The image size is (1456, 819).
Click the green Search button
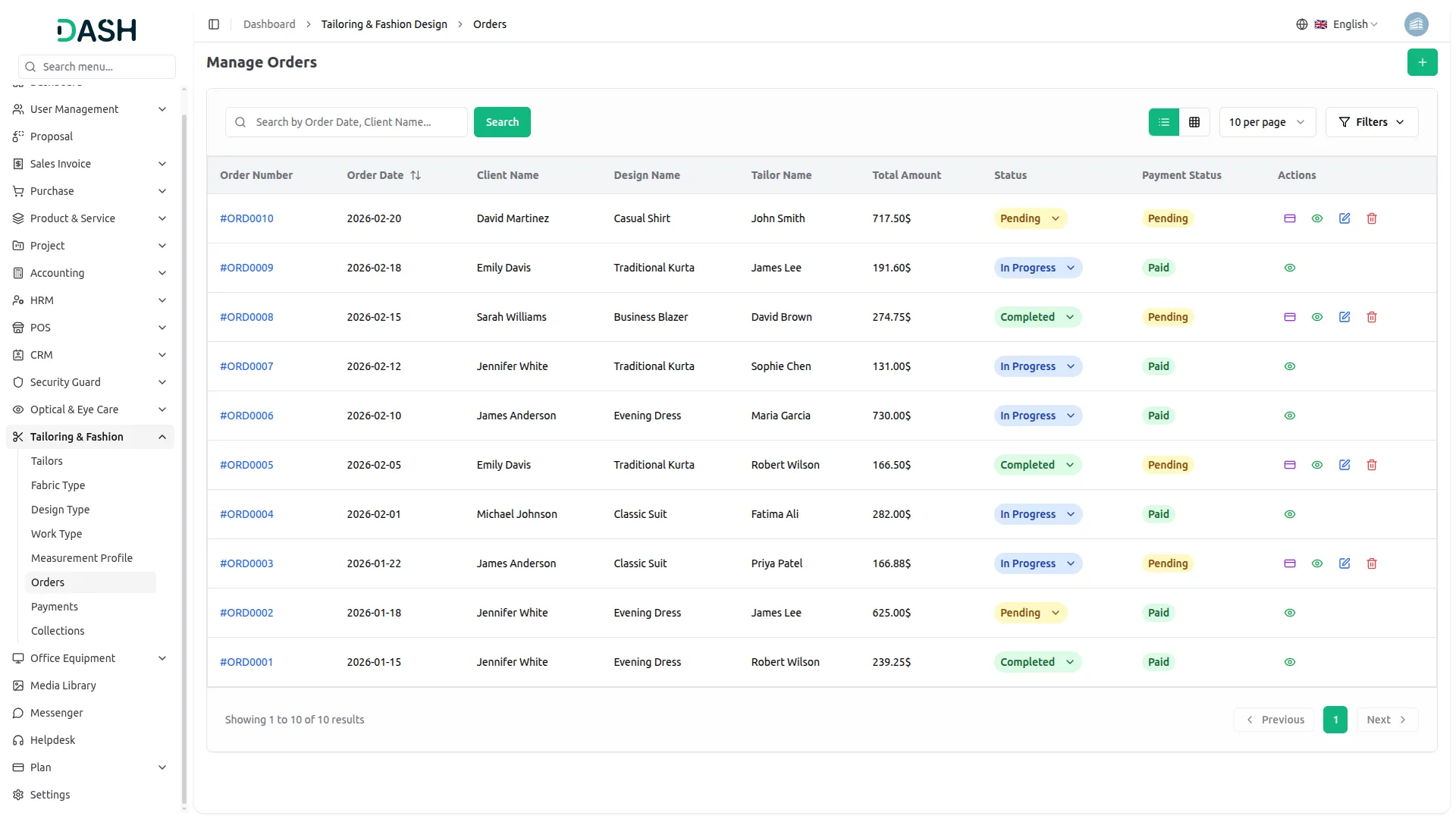(502, 122)
